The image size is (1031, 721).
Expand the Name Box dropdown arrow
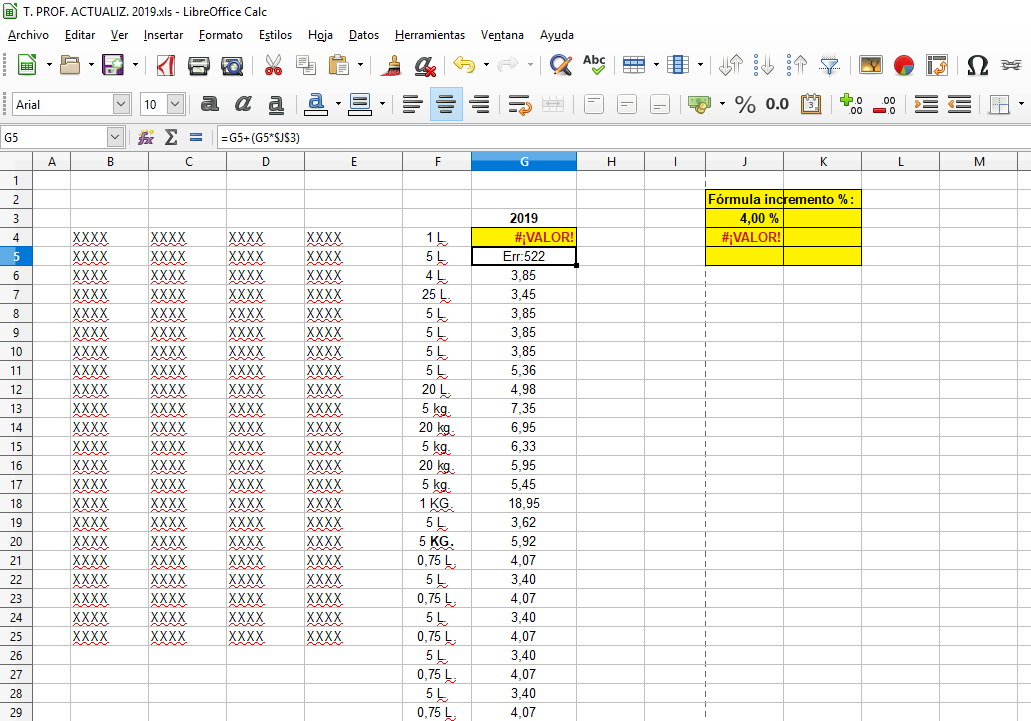point(115,137)
